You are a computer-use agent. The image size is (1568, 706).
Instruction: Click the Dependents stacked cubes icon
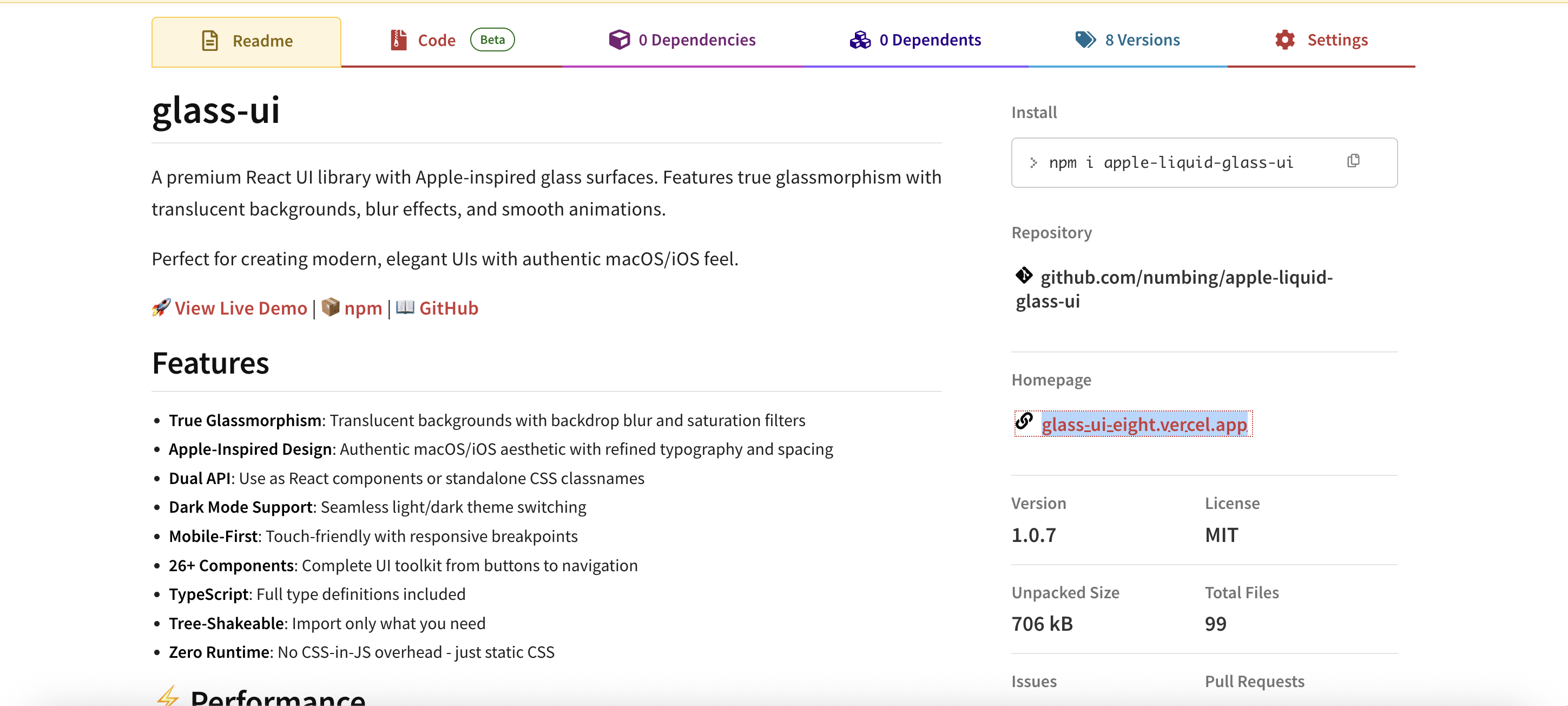click(860, 40)
